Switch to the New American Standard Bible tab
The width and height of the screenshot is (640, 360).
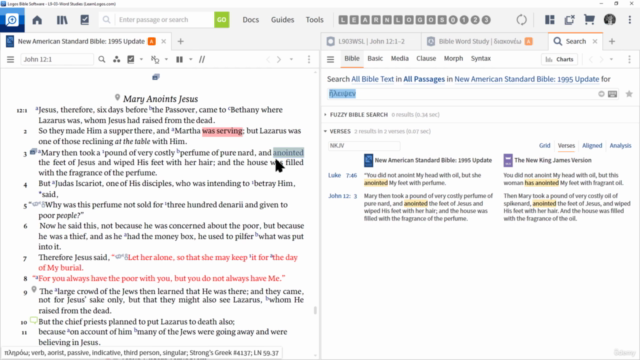(x=81, y=41)
